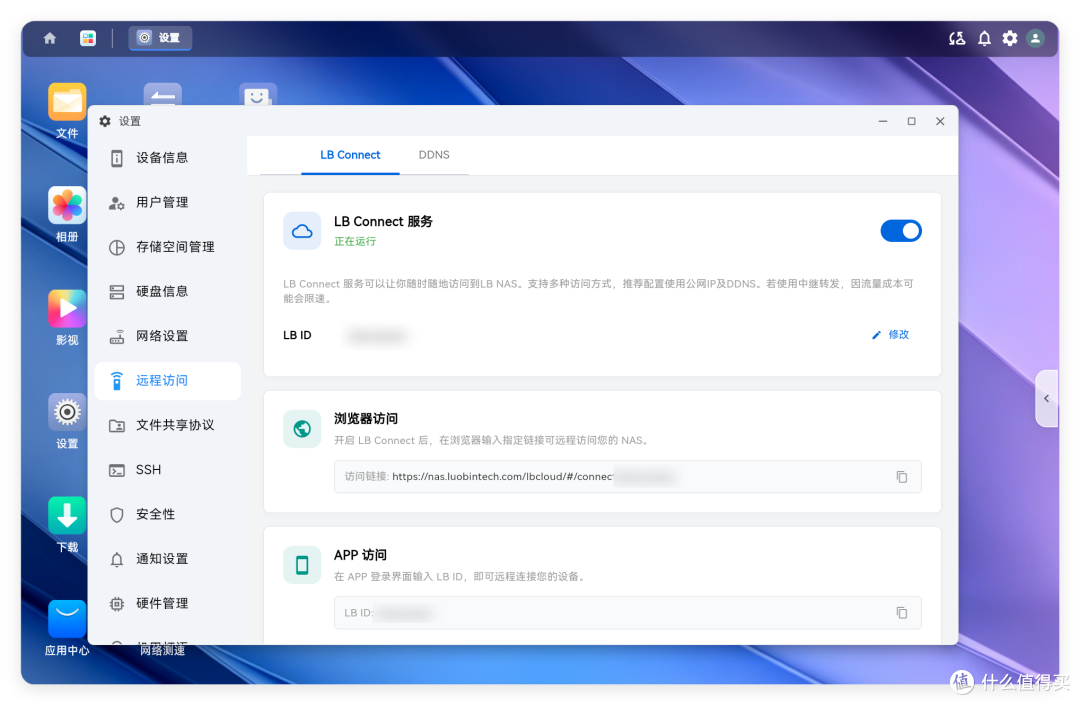Image resolution: width=1080 pixels, height=705 pixels.
Task: Click the LB Connect cloud icon
Action: (302, 231)
